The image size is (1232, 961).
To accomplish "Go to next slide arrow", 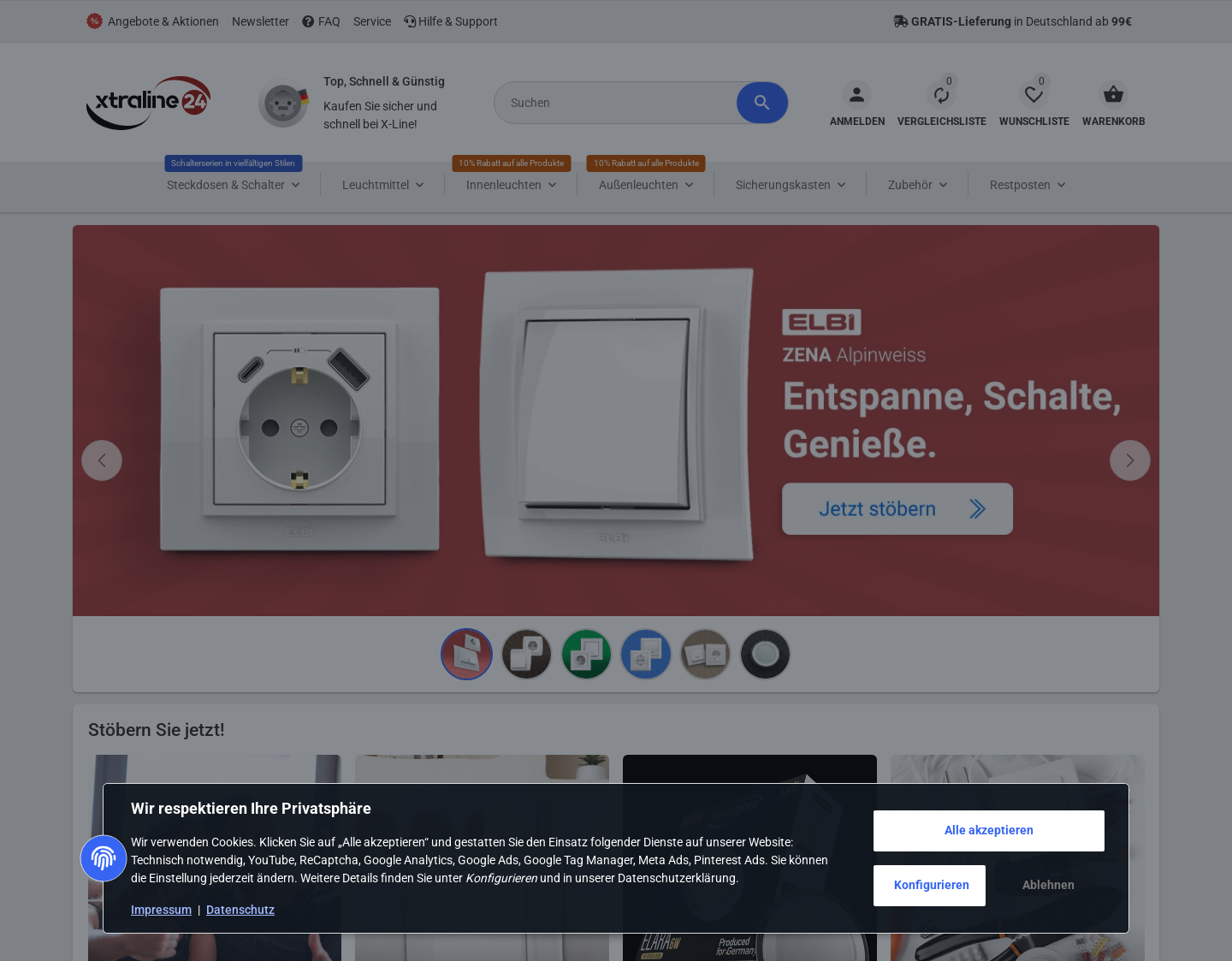I will pyautogui.click(x=1130, y=460).
